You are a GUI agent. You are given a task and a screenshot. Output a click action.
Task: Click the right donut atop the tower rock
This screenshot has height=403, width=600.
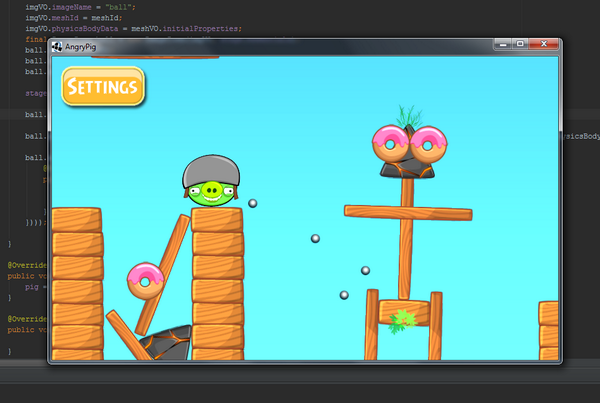(x=428, y=145)
